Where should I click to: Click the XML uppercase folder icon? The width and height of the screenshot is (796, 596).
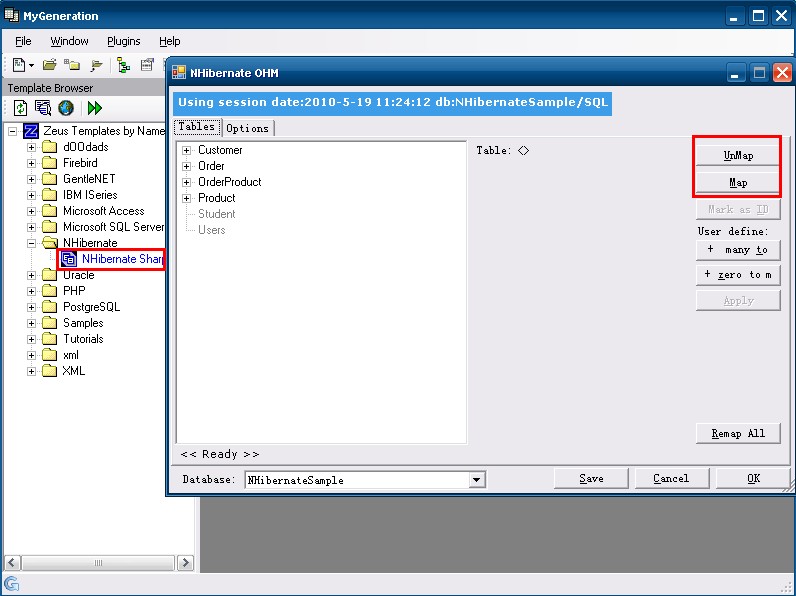pyautogui.click(x=49, y=371)
